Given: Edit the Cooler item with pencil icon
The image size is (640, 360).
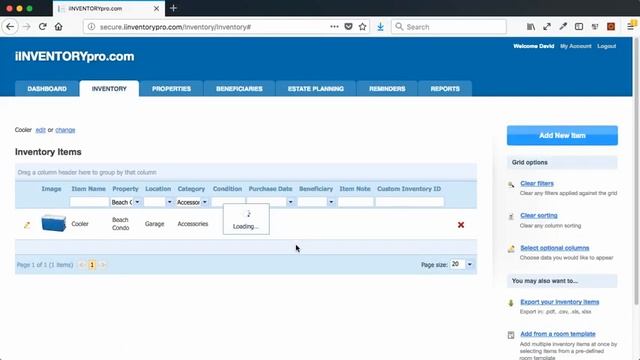Looking at the screenshot, I should tap(27, 225).
